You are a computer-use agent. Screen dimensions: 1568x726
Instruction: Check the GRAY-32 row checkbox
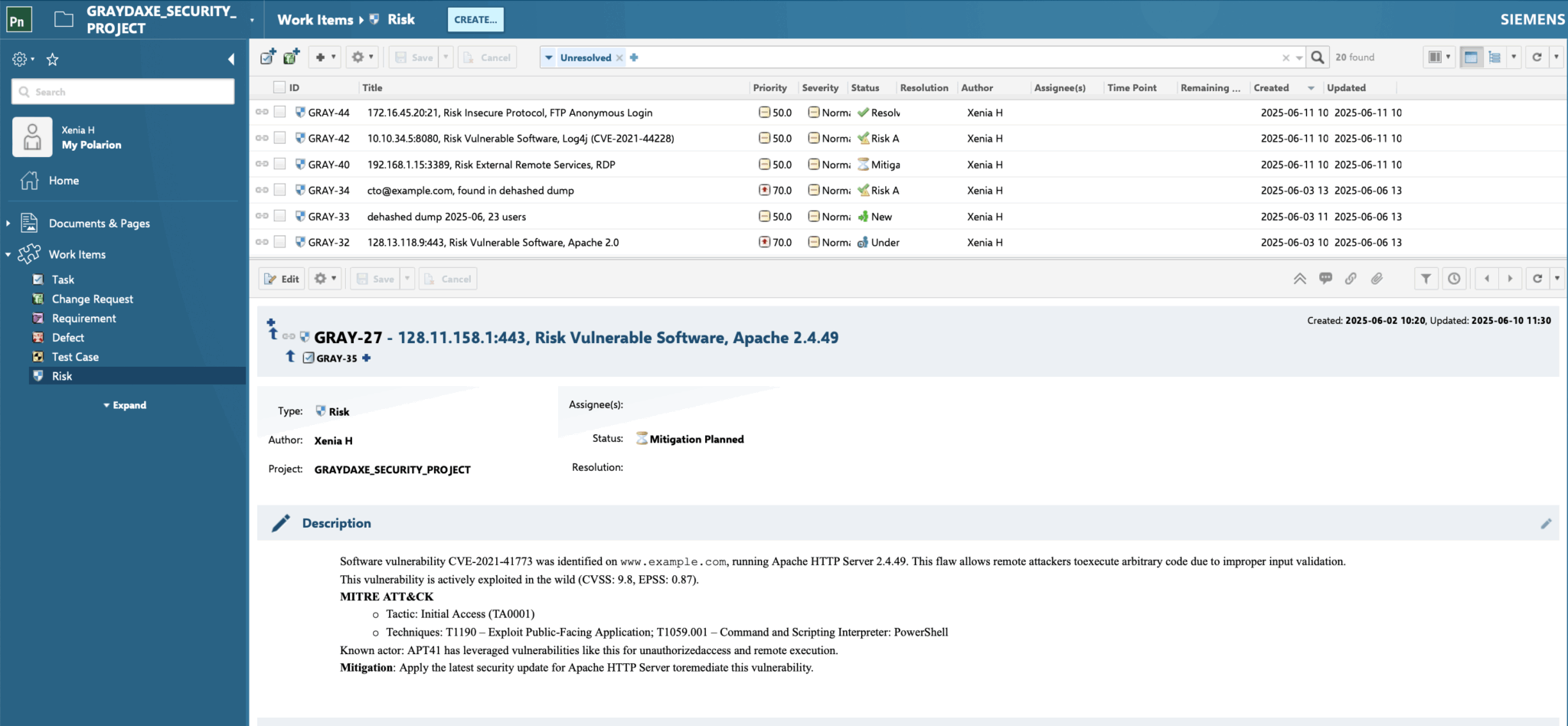pyautogui.click(x=279, y=242)
